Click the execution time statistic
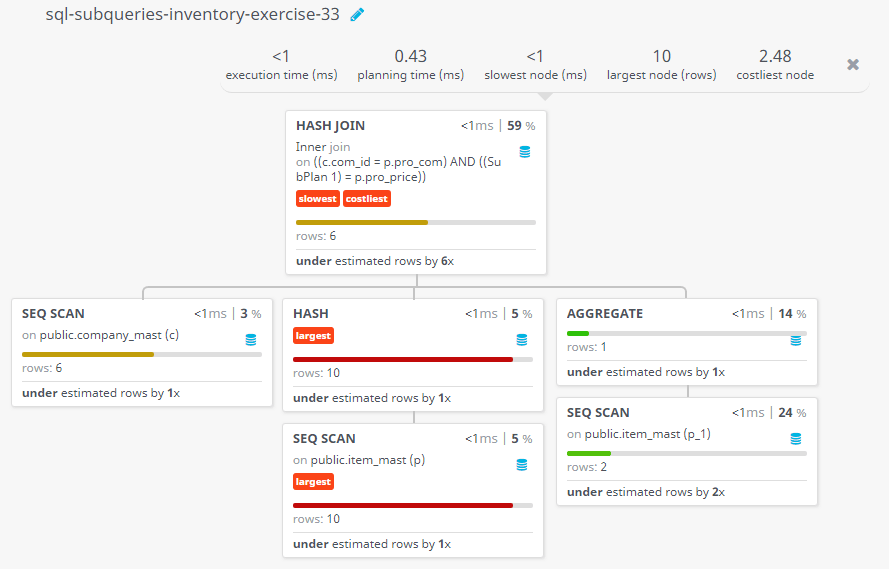889x569 pixels. coord(281,65)
